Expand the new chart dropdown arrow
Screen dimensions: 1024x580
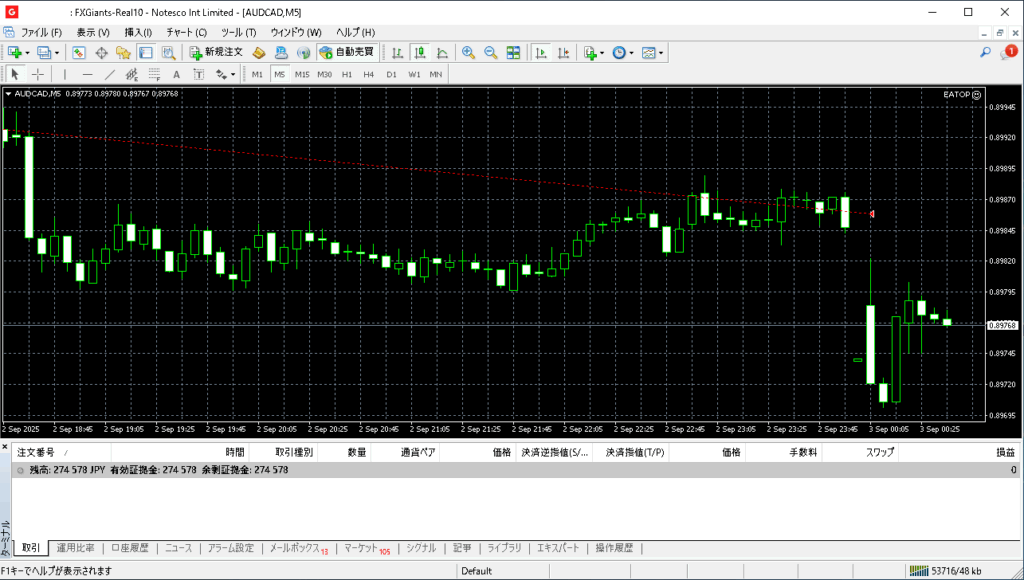[27, 52]
